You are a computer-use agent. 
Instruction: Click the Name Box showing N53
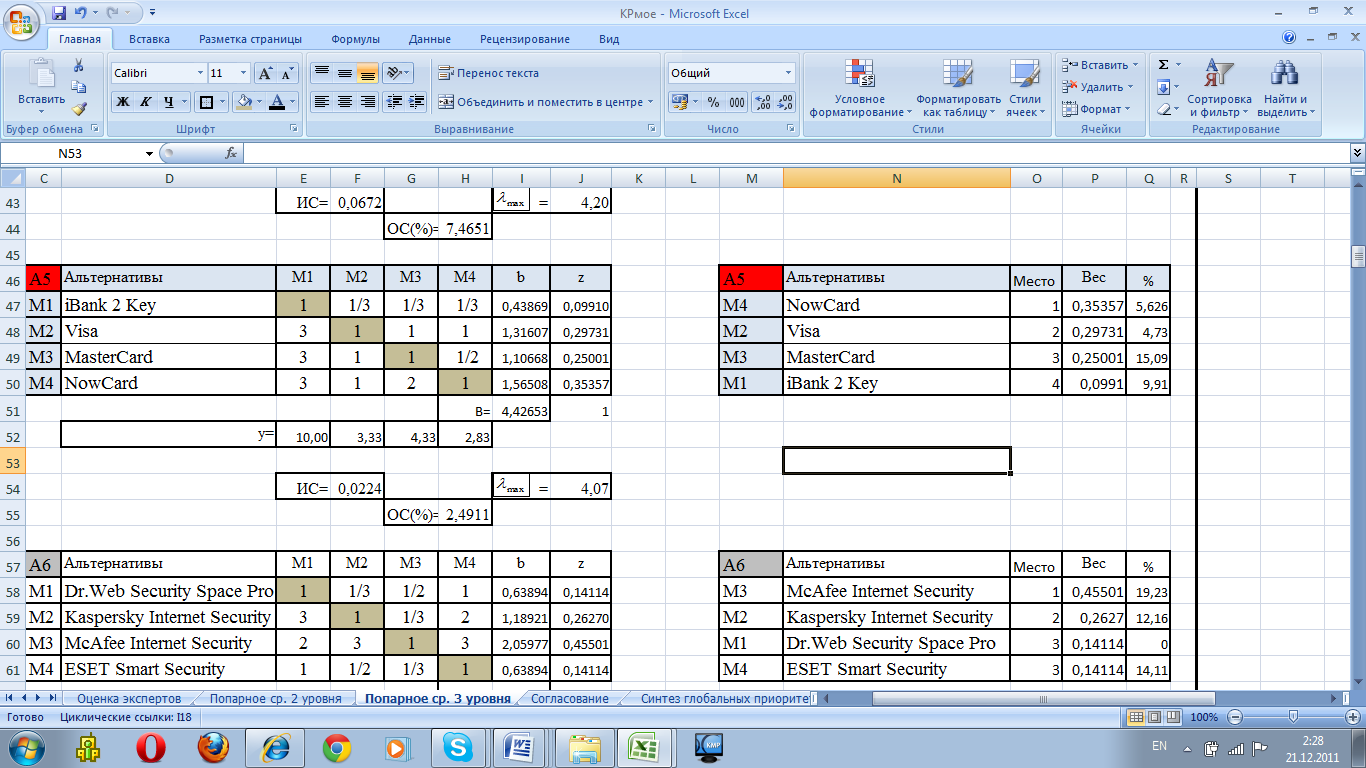[x=78, y=153]
